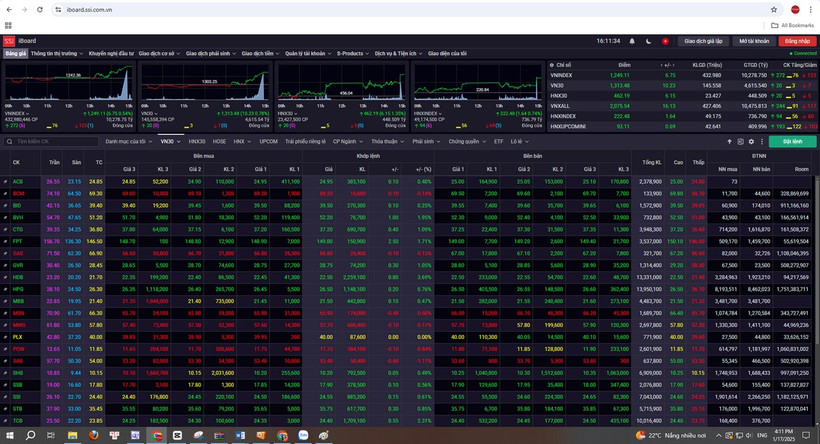Expand the S-Products menu
Viewport: 820px width, 444px height.
[x=352, y=53]
